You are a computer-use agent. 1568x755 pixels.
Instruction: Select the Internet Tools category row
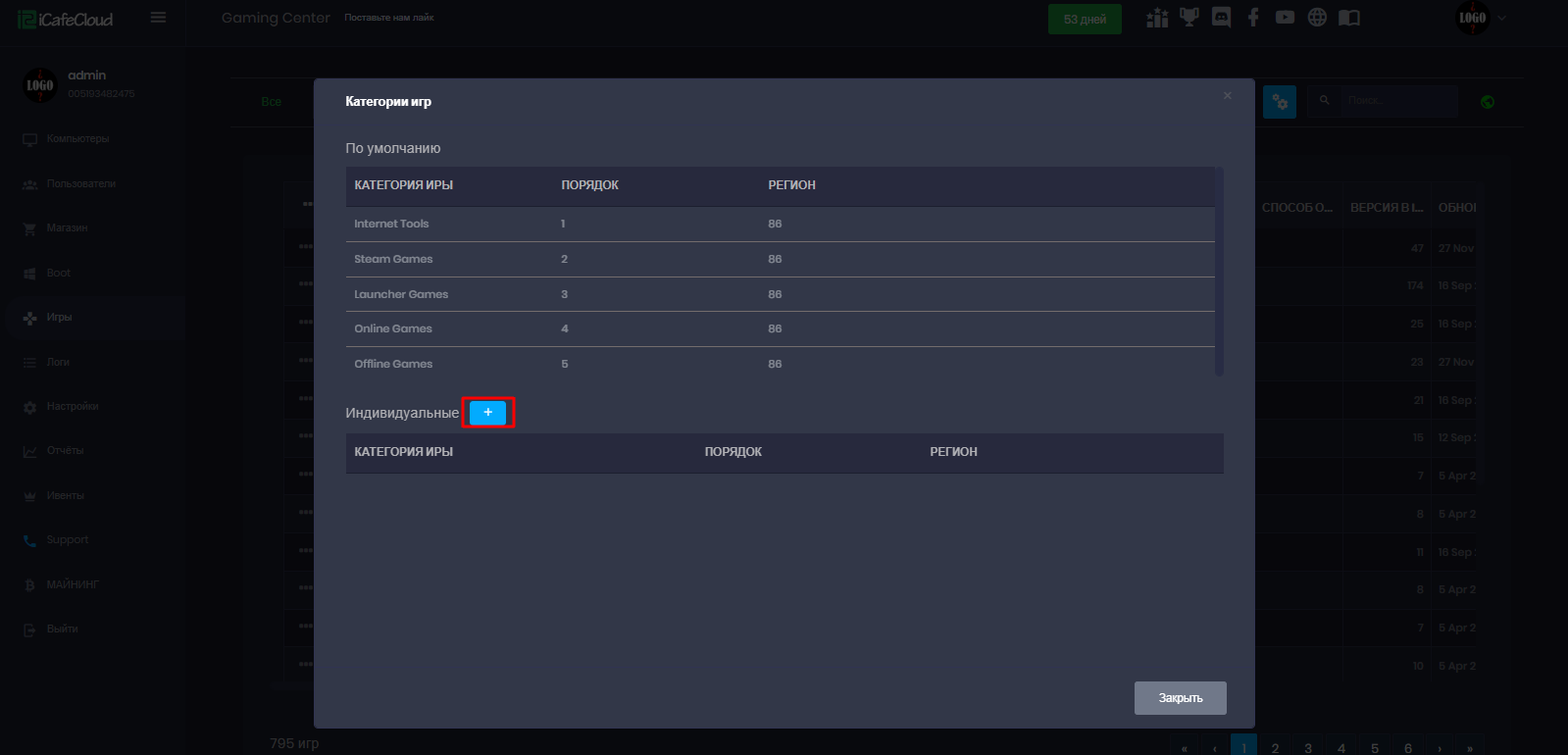(780, 224)
